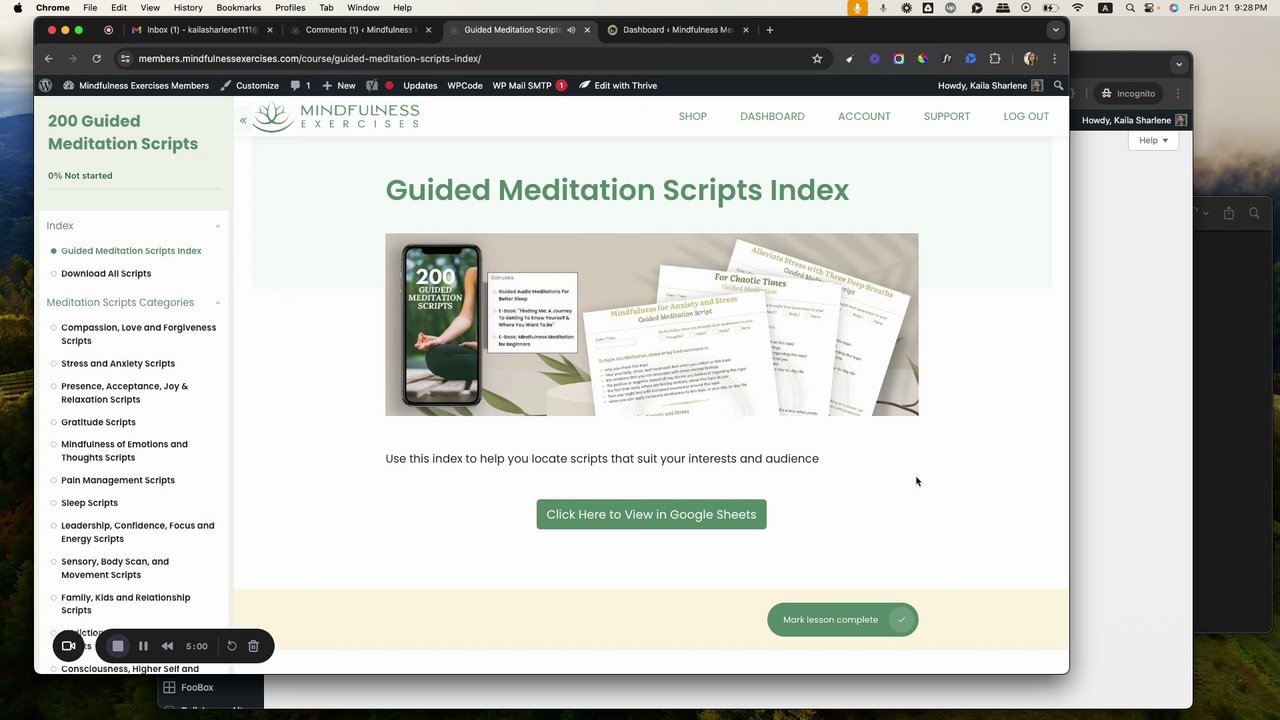Go to SHOP in site navigation
The height and width of the screenshot is (720, 1280).
coord(692,117)
